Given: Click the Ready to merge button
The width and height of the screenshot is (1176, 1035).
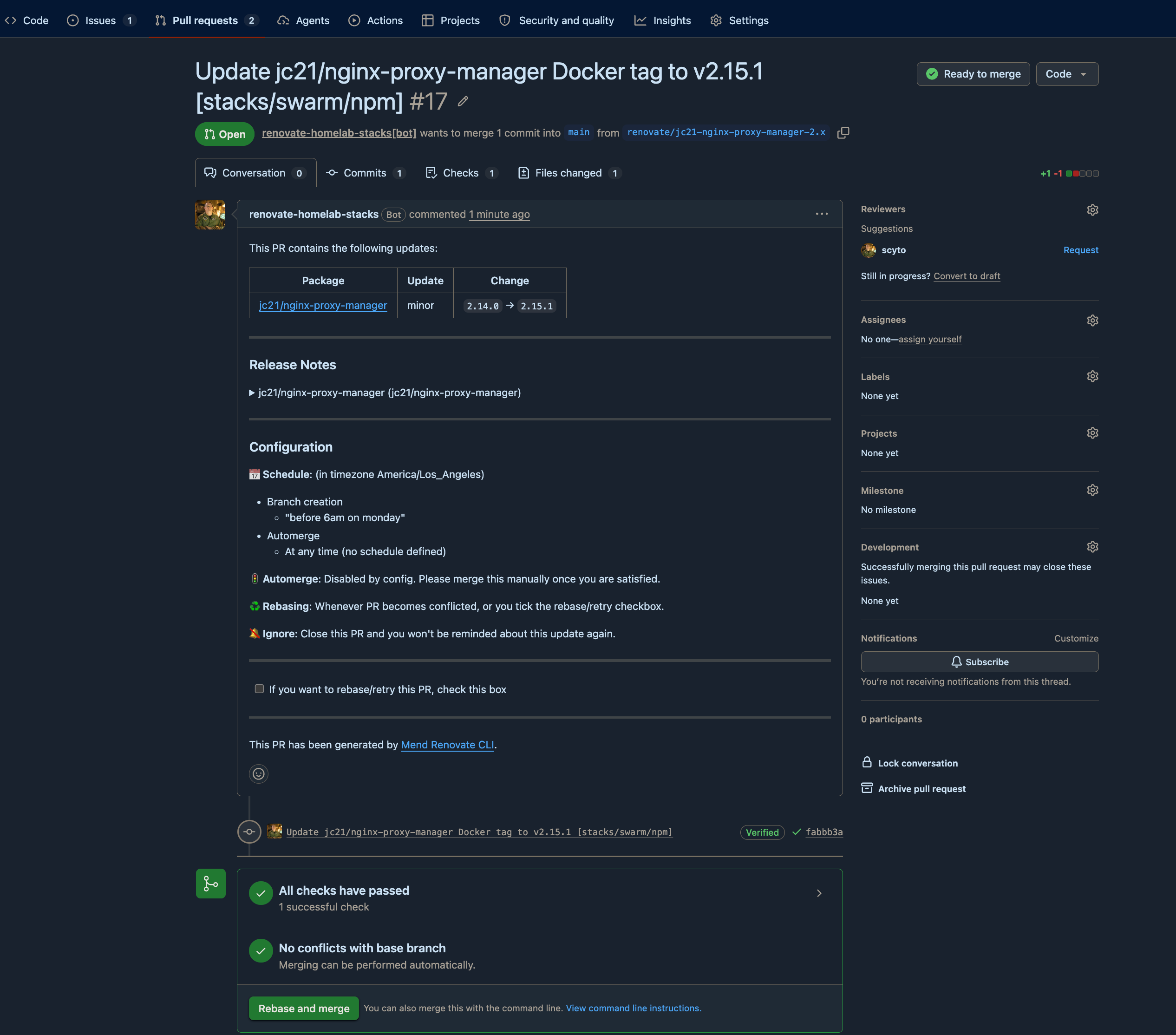Looking at the screenshot, I should (x=973, y=74).
